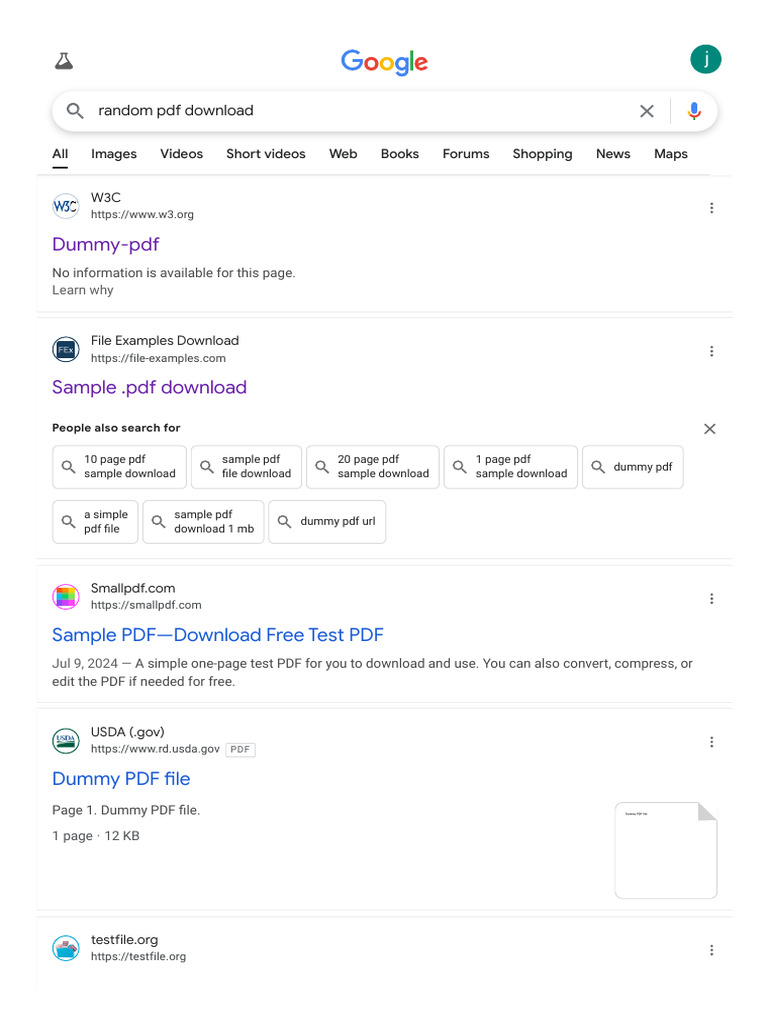This screenshot has height=1024, width=768.
Task: Open the Dummy-pdf W3C link
Action: 106,244
